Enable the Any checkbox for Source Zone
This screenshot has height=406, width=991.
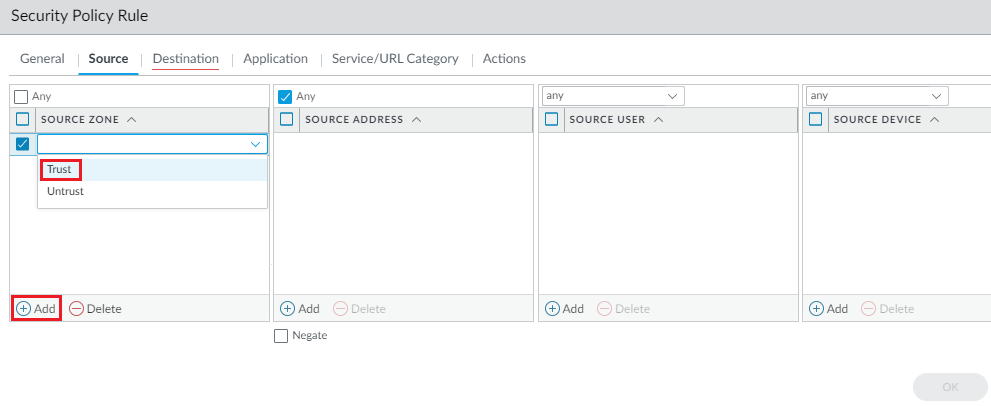tap(21, 97)
